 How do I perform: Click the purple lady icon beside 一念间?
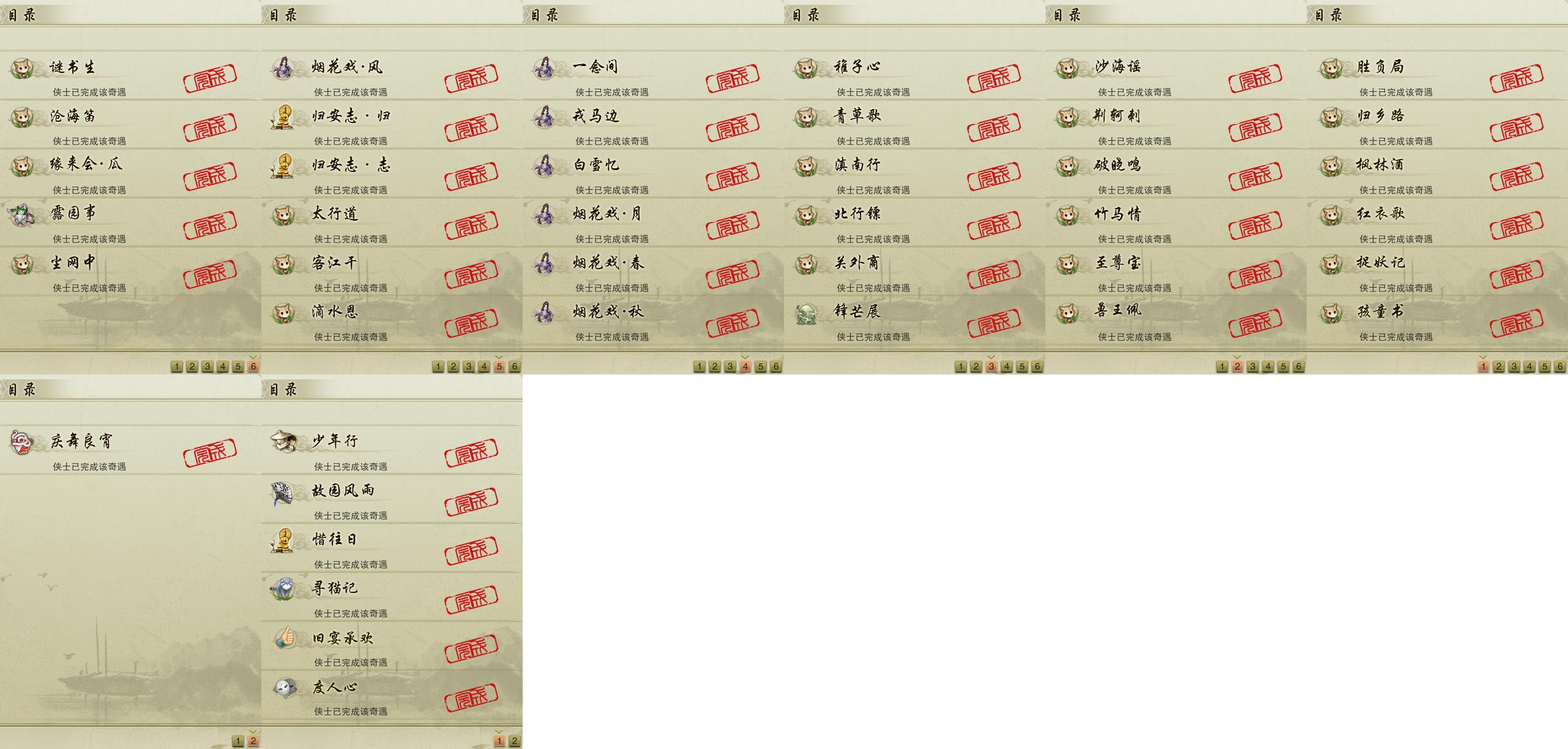coord(544,67)
